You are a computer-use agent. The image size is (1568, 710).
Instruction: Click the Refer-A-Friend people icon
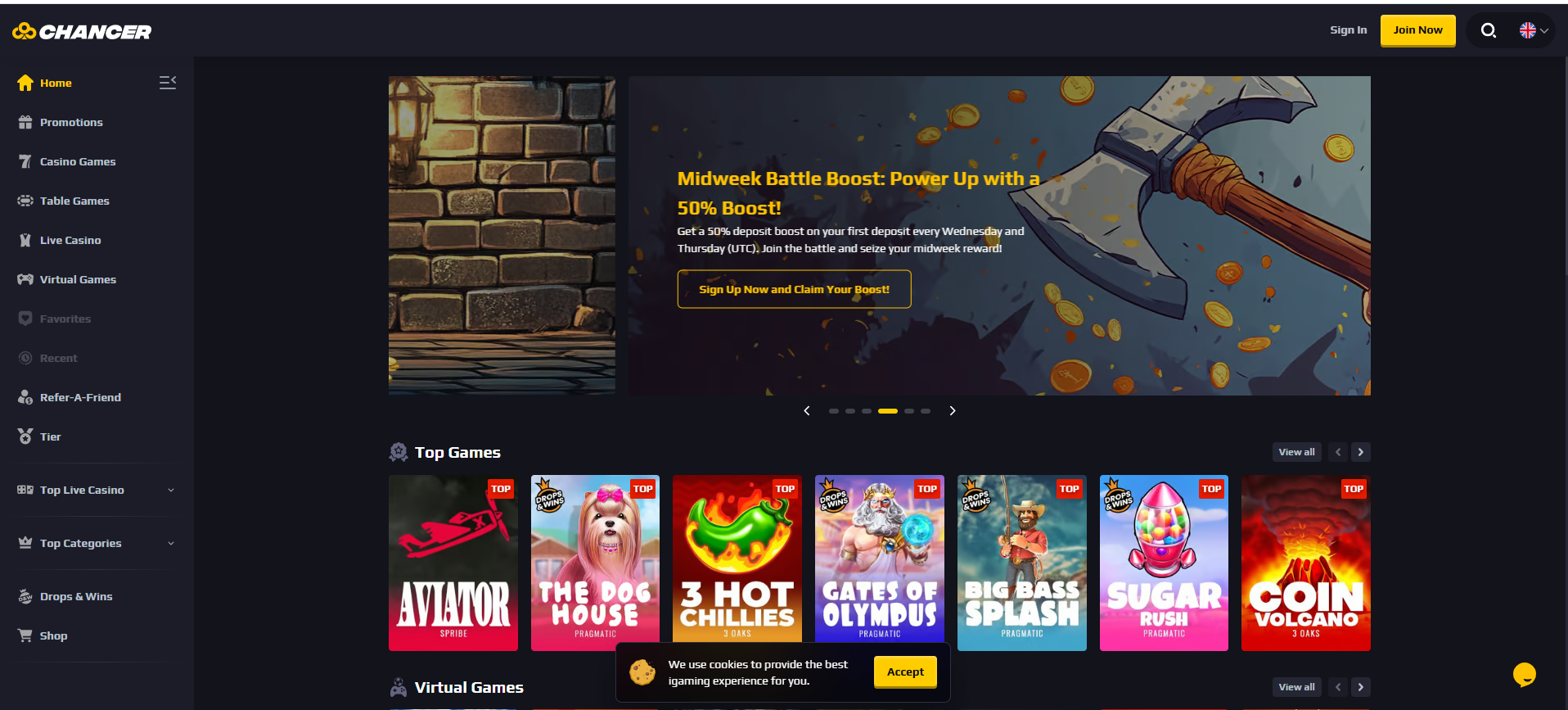point(25,397)
